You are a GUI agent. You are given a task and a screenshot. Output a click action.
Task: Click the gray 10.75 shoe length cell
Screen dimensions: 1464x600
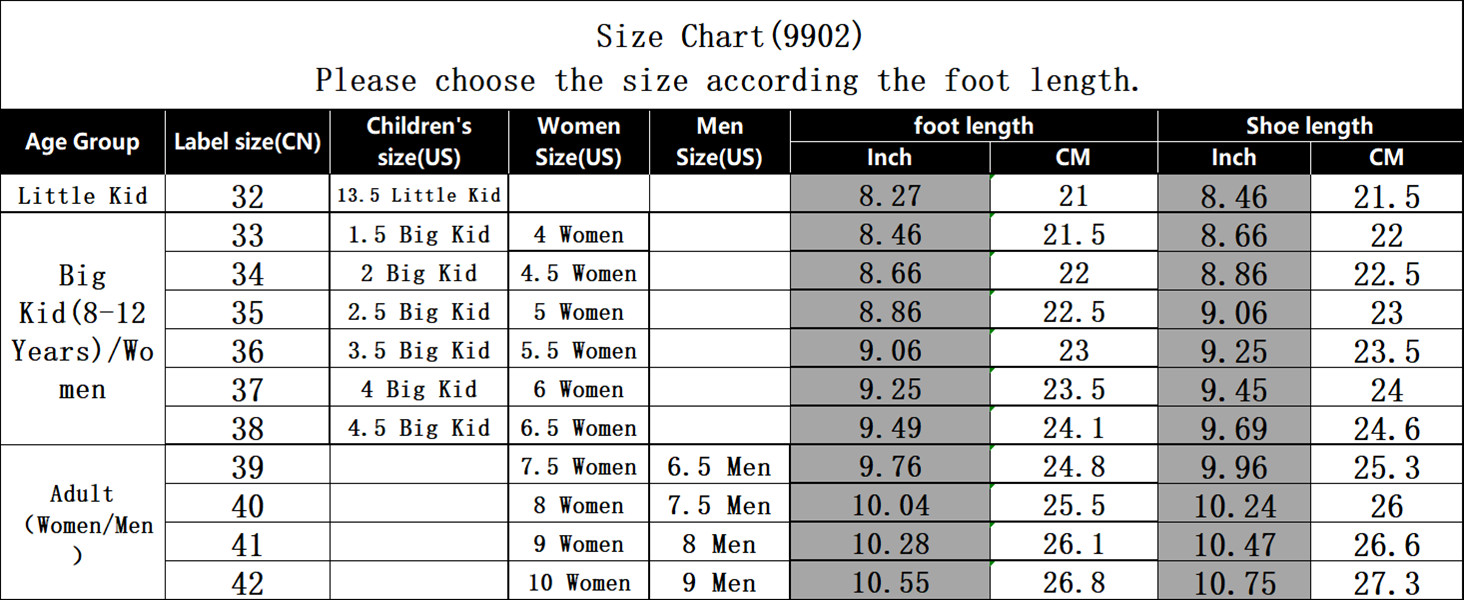point(1235,582)
